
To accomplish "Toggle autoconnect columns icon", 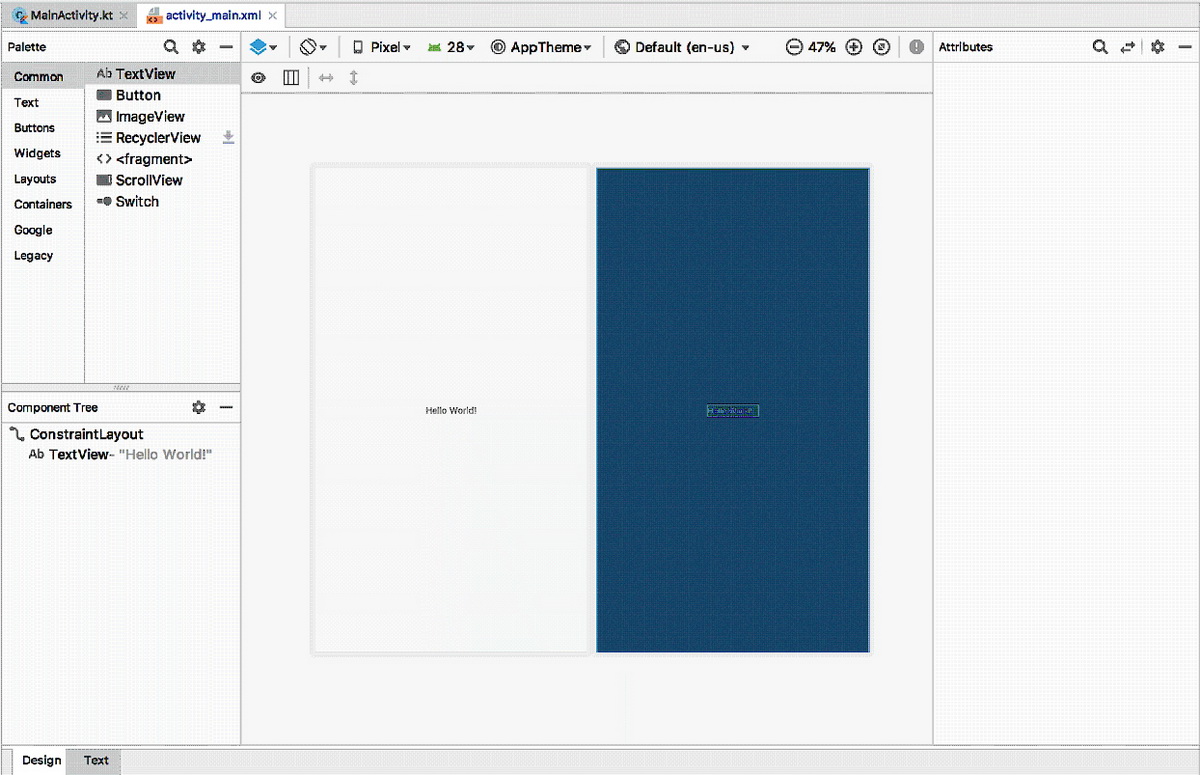I will pos(291,77).
